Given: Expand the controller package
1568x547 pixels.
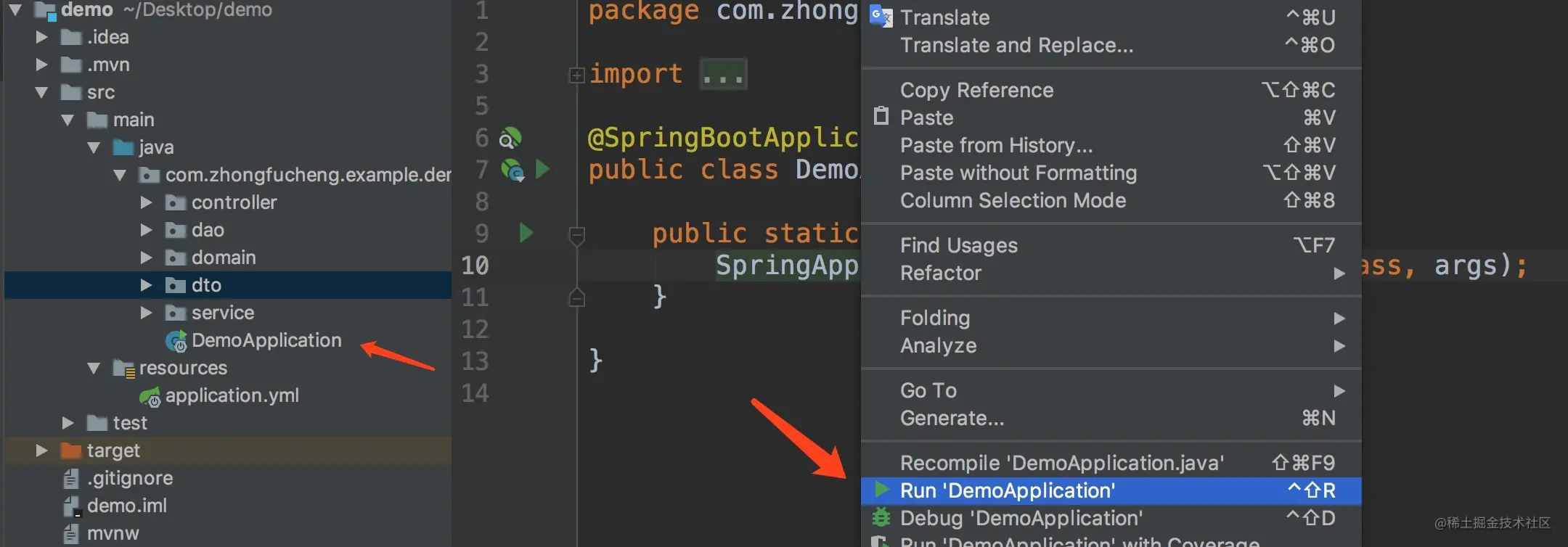Looking at the screenshot, I should point(147,202).
